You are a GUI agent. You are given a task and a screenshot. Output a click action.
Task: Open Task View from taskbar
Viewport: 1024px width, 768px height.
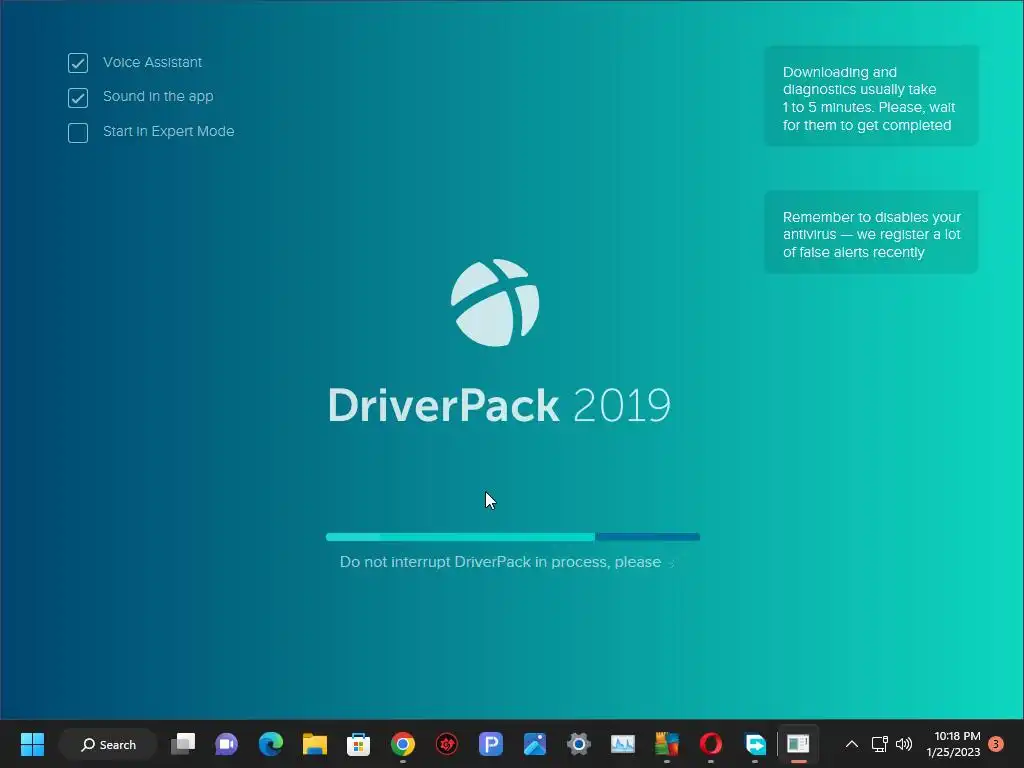click(183, 744)
